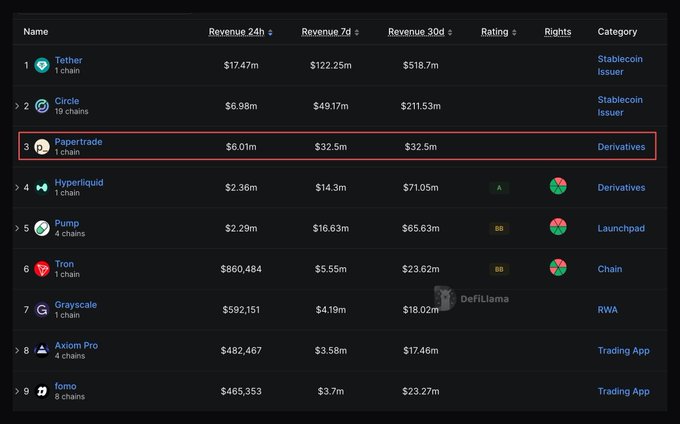Click the Axiom Pro logo icon
Screen dimensions: 680x424
point(42,351)
